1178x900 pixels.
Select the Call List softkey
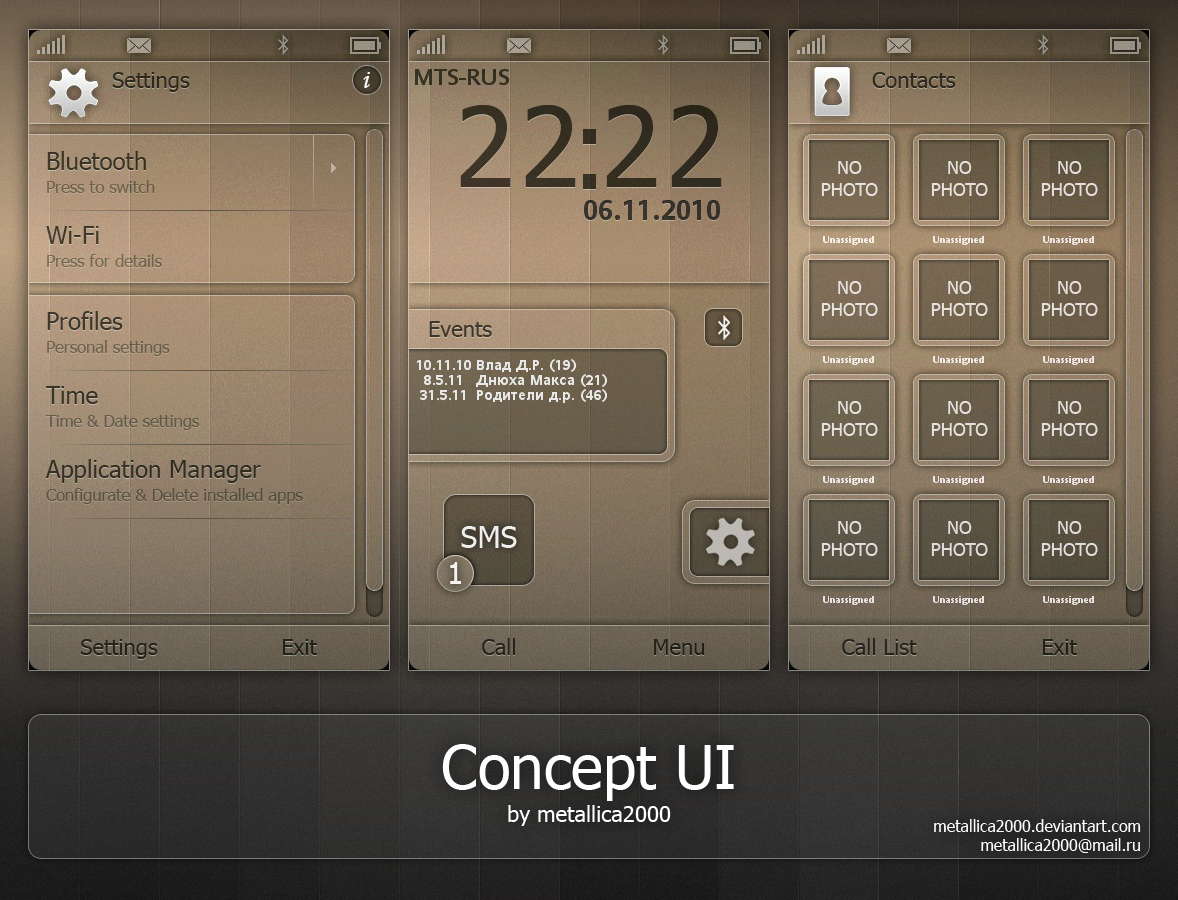pos(879,647)
